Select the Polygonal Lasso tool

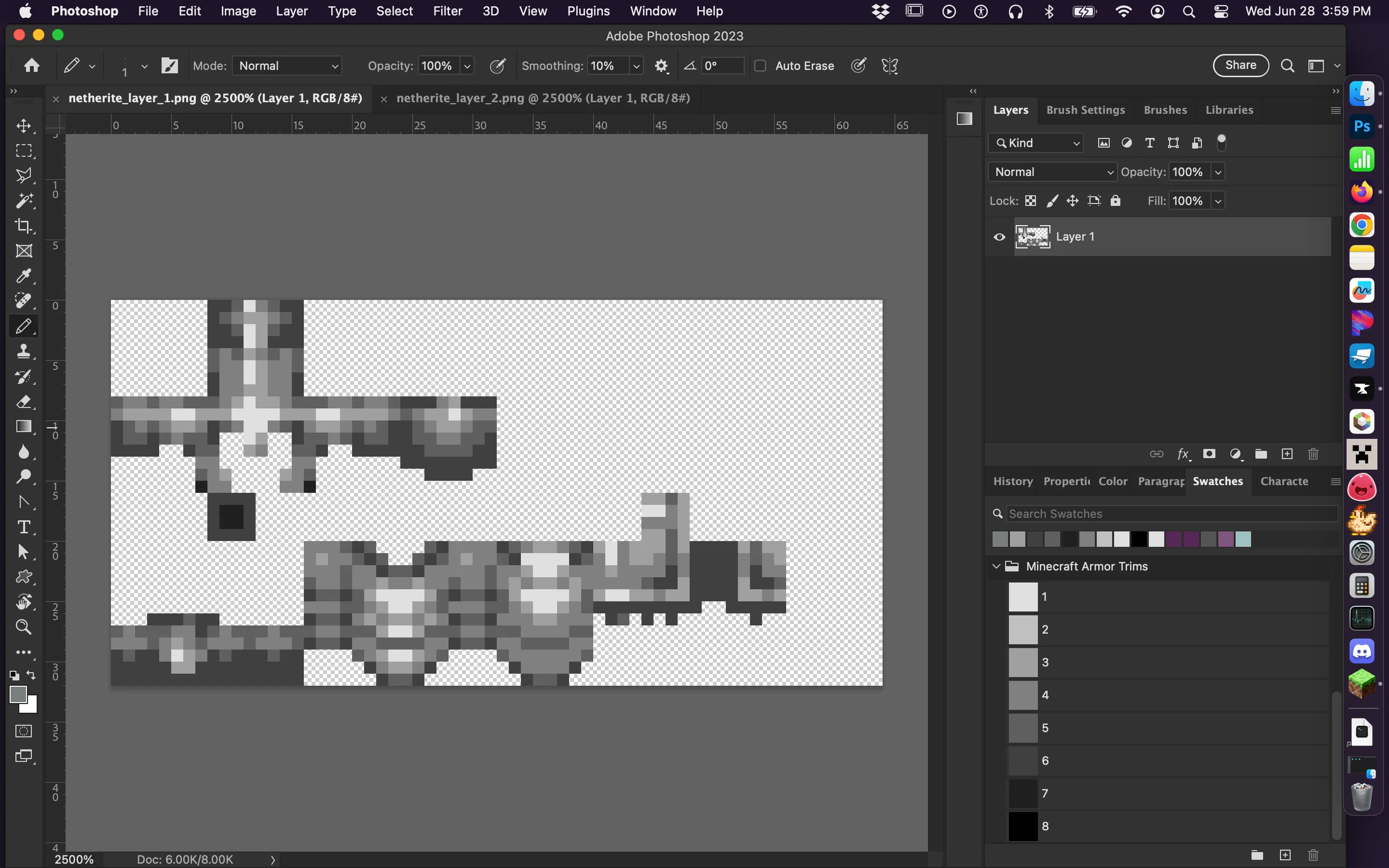click(24, 176)
